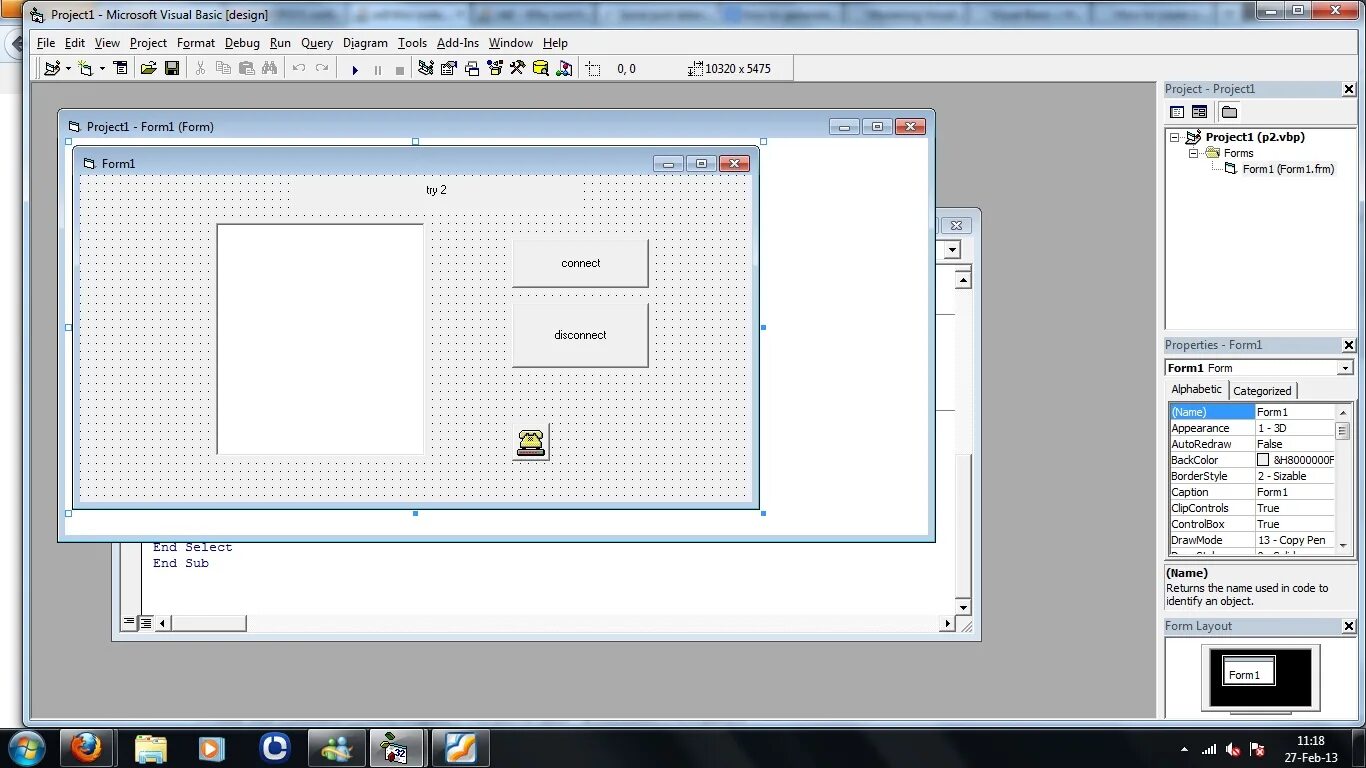Viewport: 1366px width, 768px height.
Task: Click the Undo arrow icon
Action: [298, 68]
